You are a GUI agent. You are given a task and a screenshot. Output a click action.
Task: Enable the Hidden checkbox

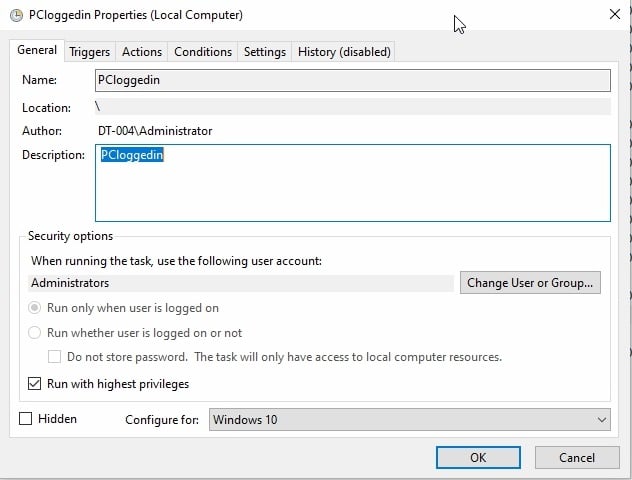coord(25,419)
